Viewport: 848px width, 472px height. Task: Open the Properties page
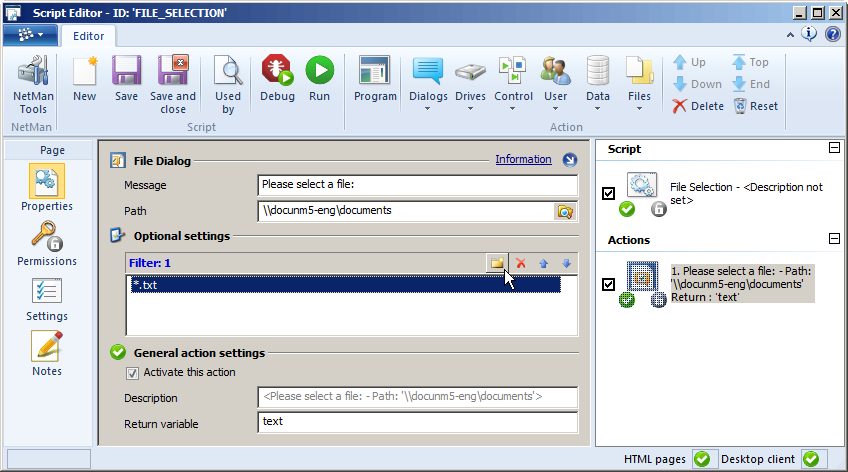47,188
